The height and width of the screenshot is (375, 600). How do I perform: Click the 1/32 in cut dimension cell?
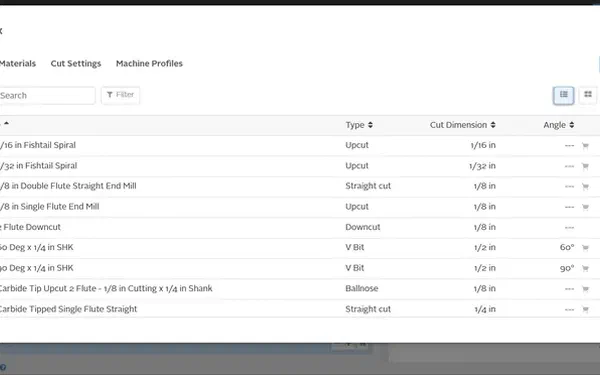[x=482, y=166]
